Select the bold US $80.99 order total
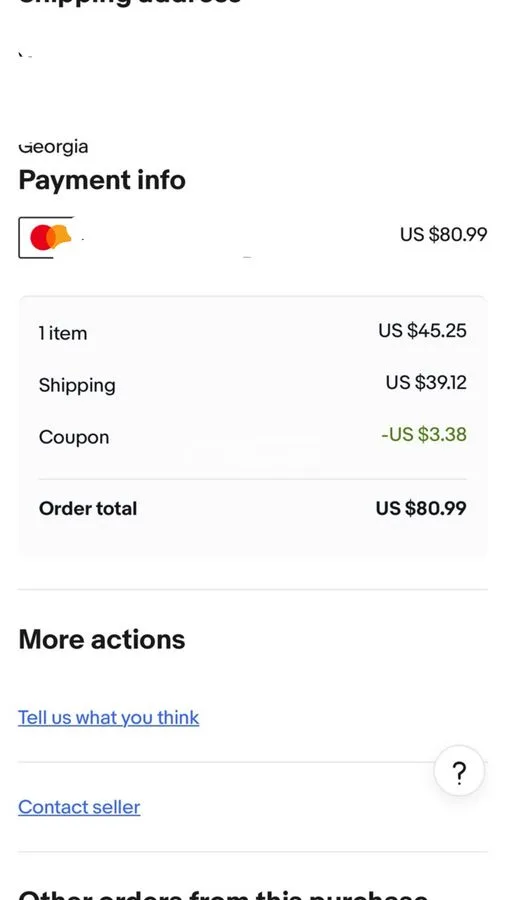The width and height of the screenshot is (506, 900). (x=421, y=508)
